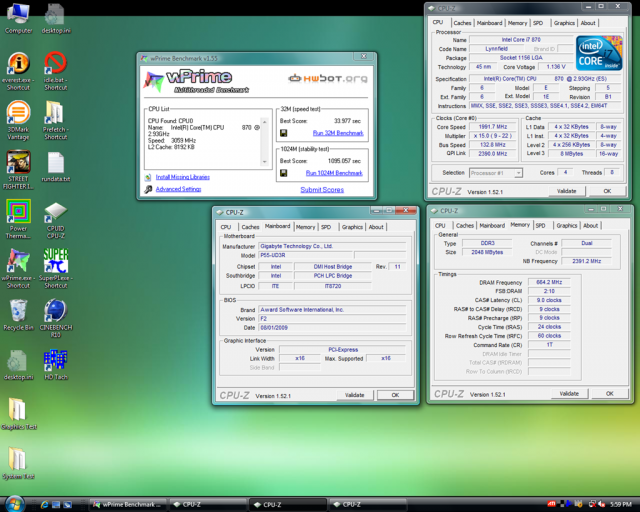640x512 pixels.
Task: Switch to Caches tab in processor CPU-Z window
Action: pyautogui.click(x=462, y=23)
